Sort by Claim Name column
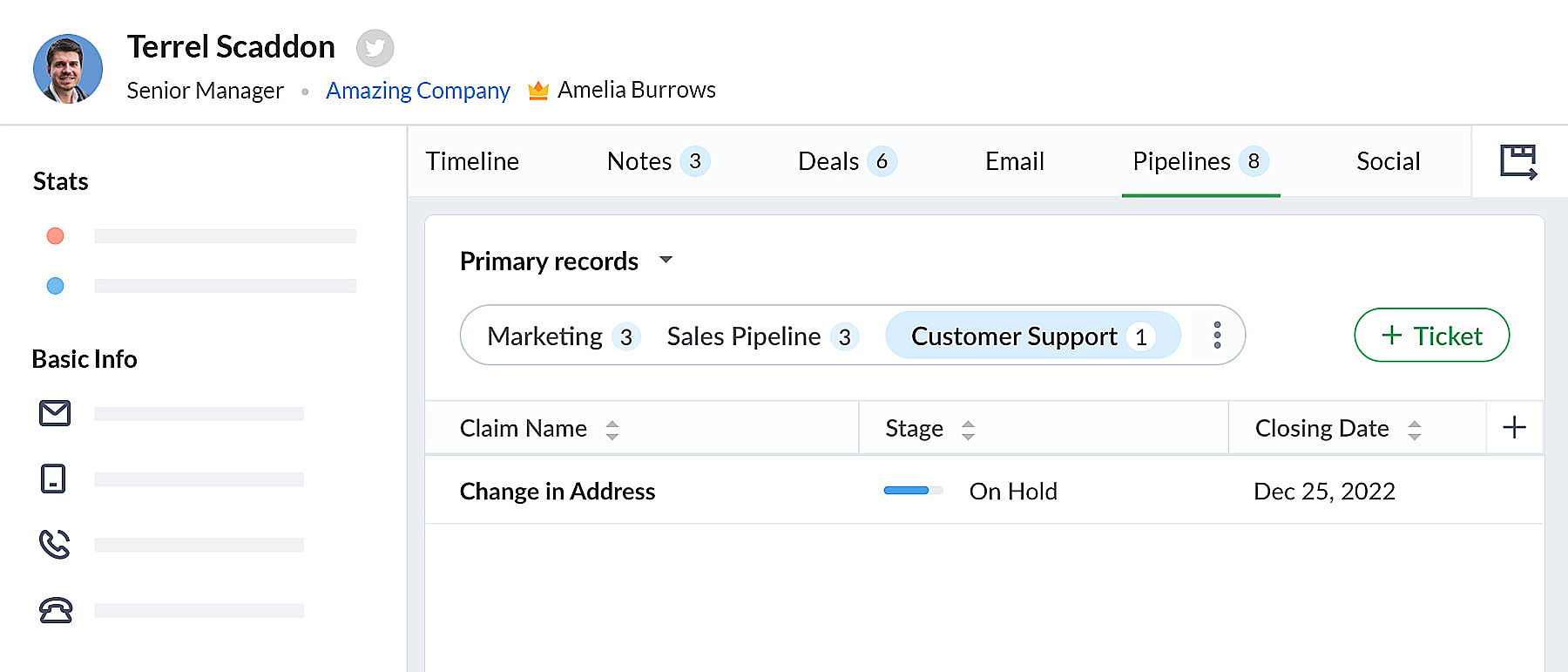1568x672 pixels. 612,430
